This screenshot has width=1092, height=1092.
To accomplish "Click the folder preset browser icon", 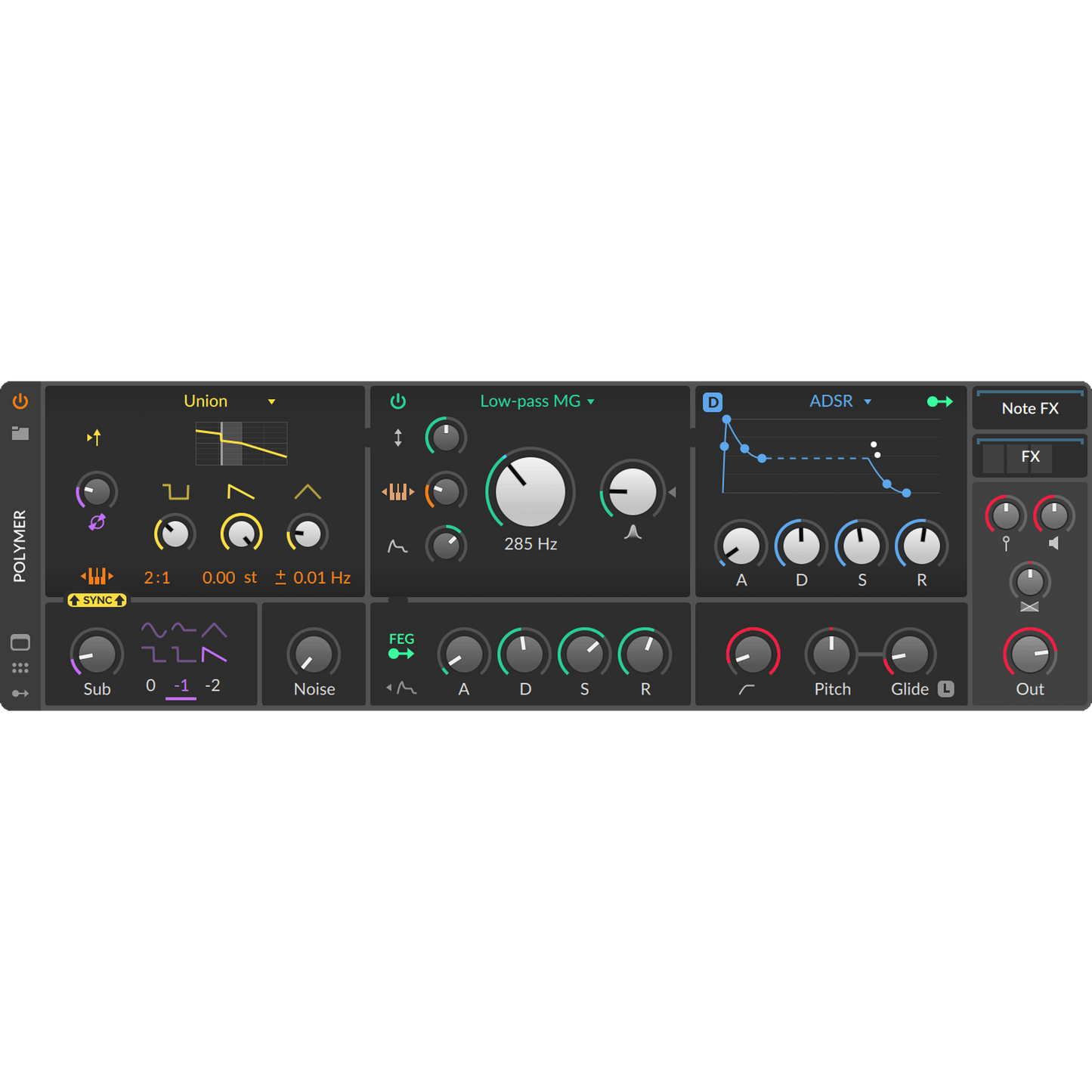I will click(x=20, y=433).
